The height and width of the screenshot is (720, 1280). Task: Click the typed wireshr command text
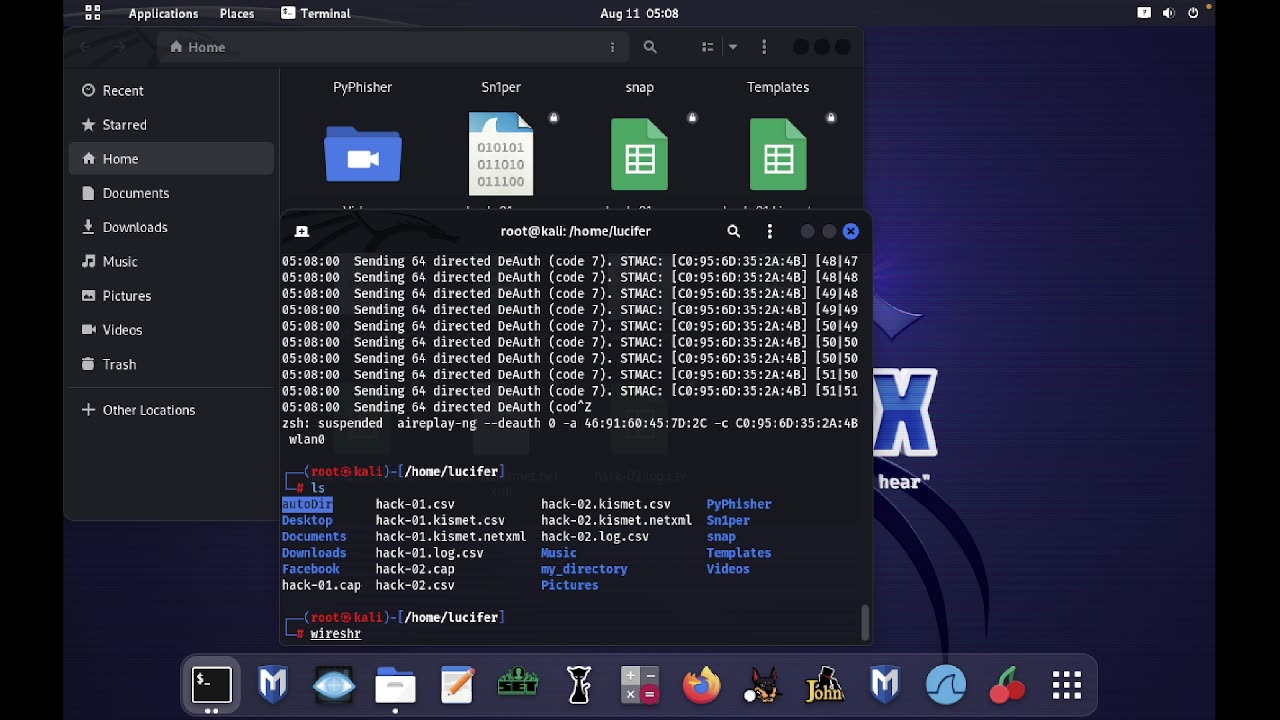click(336, 634)
